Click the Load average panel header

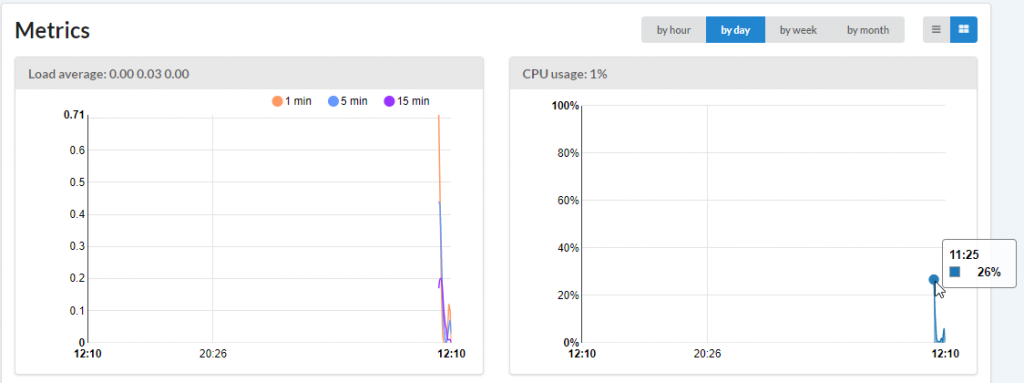(249, 73)
